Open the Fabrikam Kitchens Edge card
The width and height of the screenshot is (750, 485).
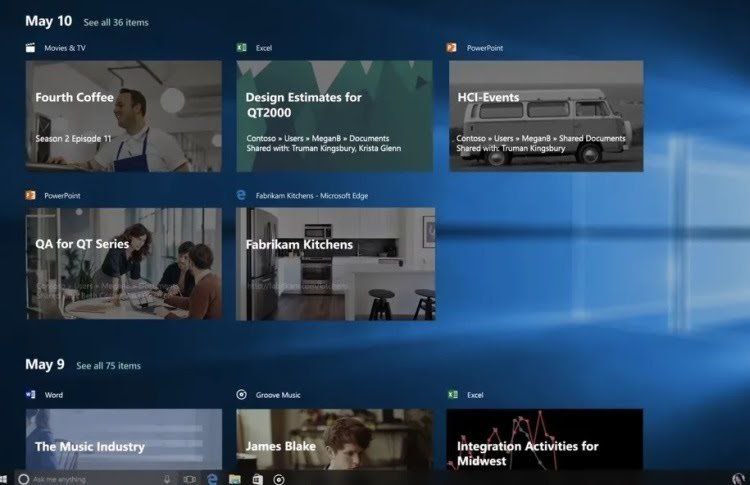335,264
